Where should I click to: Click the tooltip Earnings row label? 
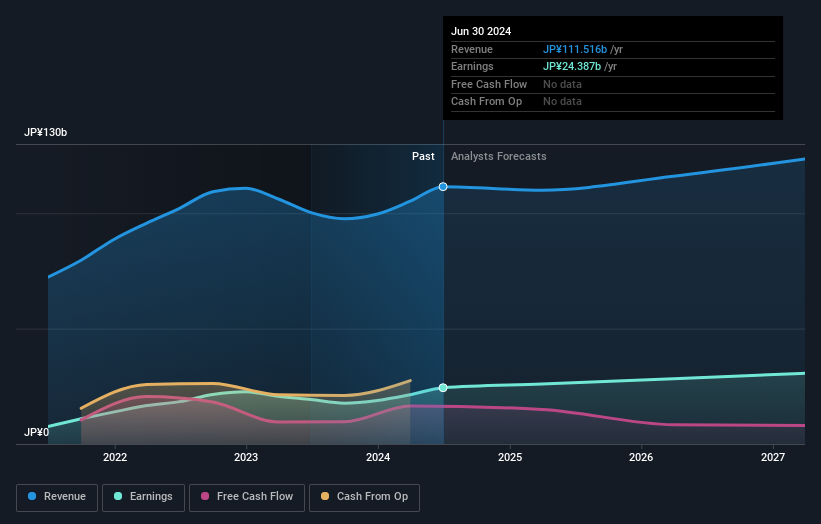click(472, 66)
